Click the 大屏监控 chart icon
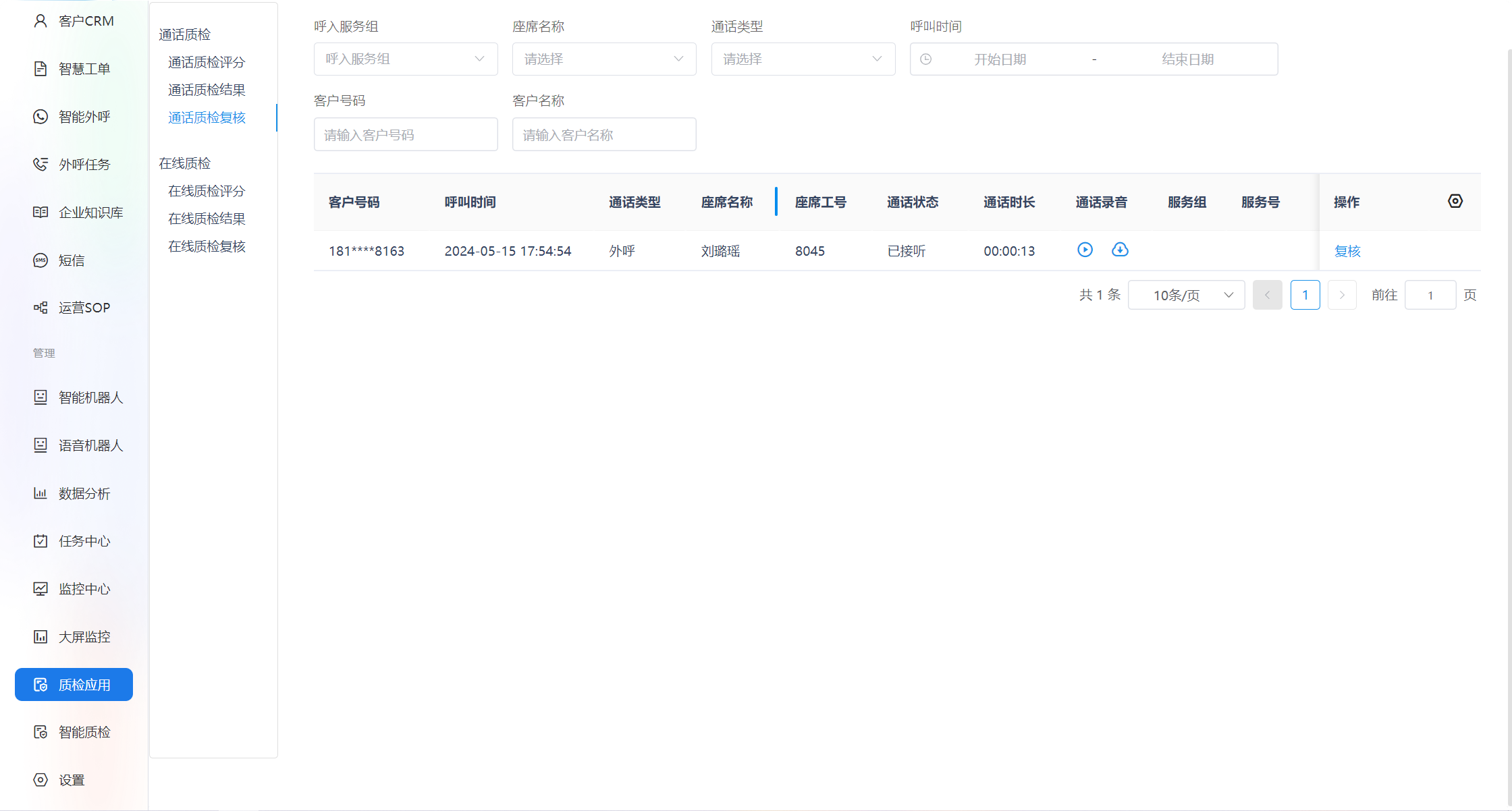This screenshot has width=1512, height=811. coord(40,637)
